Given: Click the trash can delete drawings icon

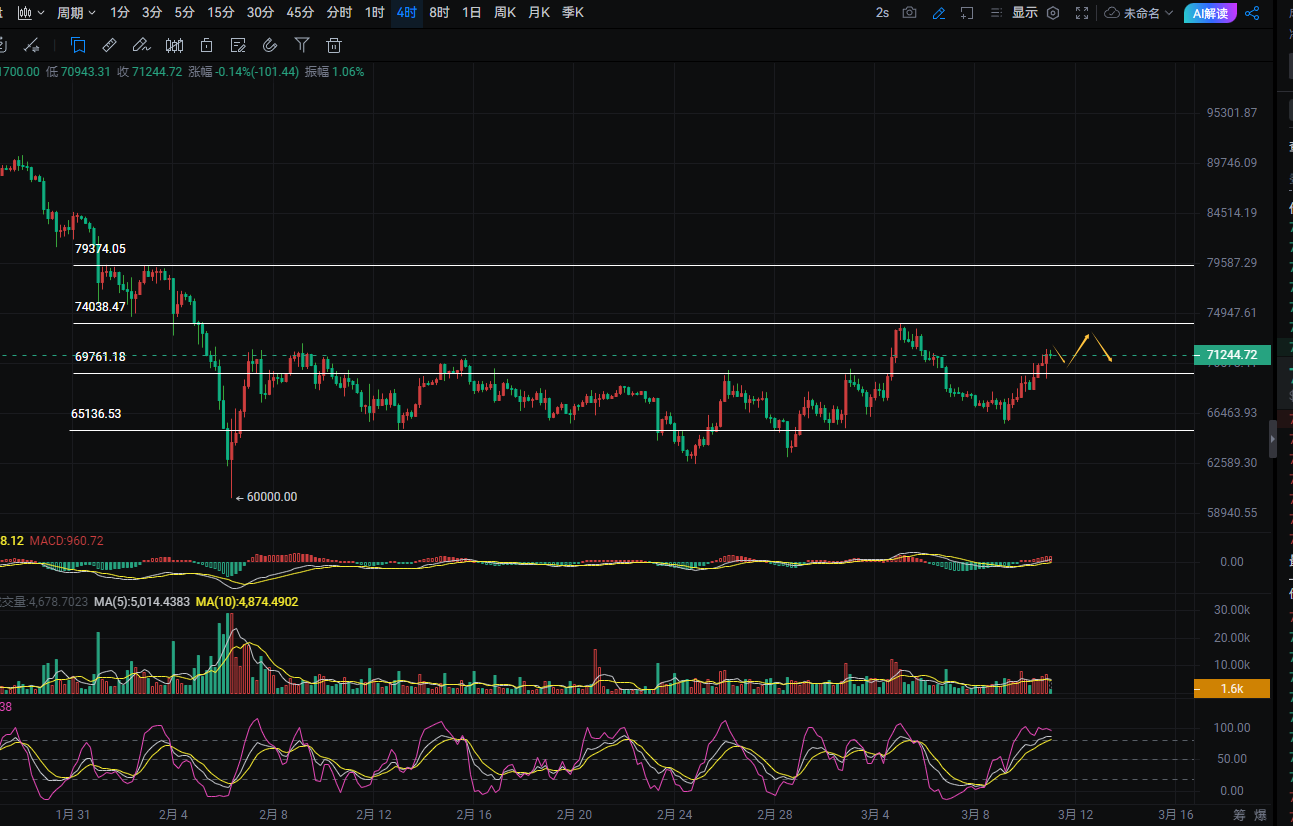Looking at the screenshot, I should 334,45.
